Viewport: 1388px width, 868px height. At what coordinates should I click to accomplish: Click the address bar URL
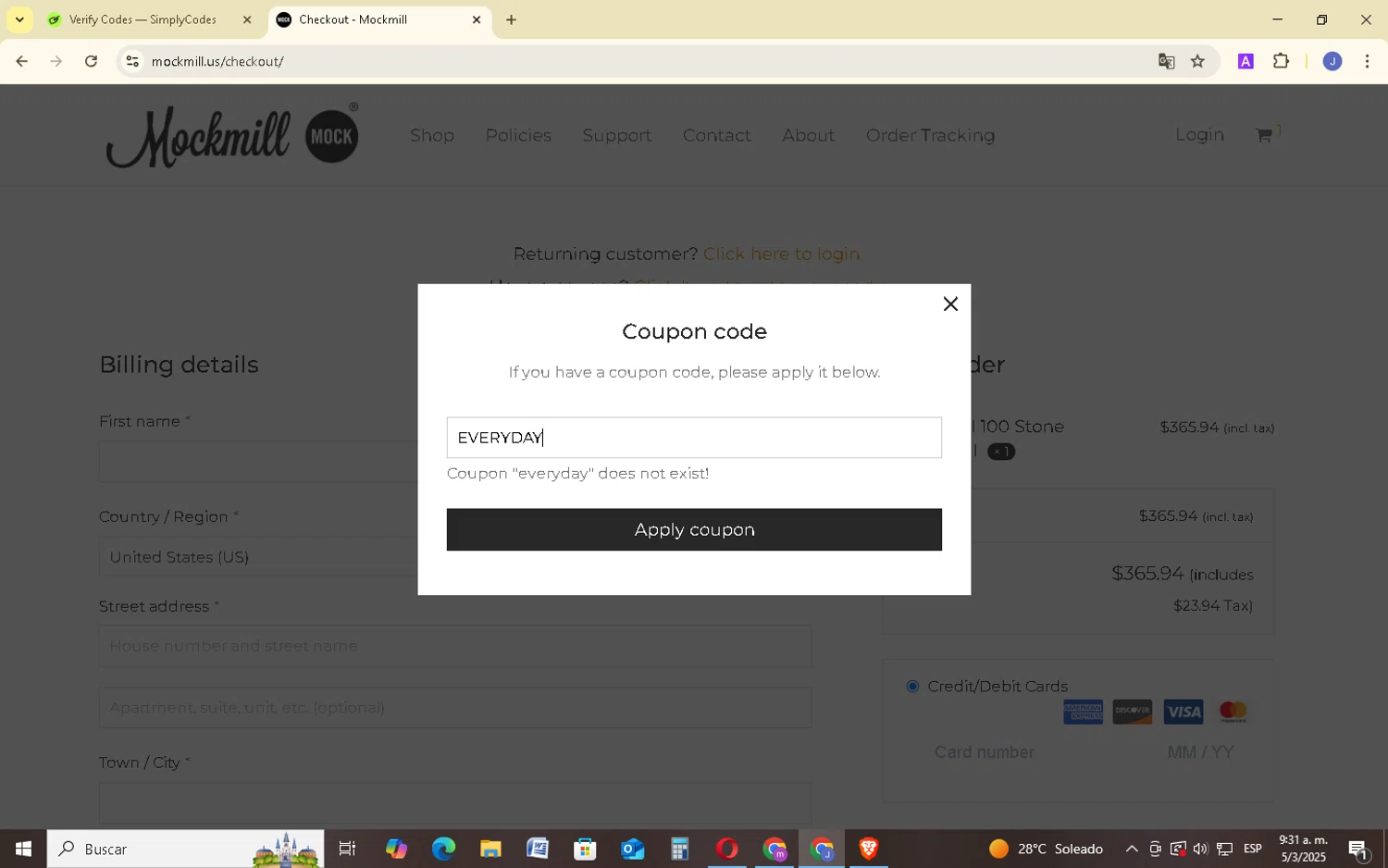coord(217,61)
